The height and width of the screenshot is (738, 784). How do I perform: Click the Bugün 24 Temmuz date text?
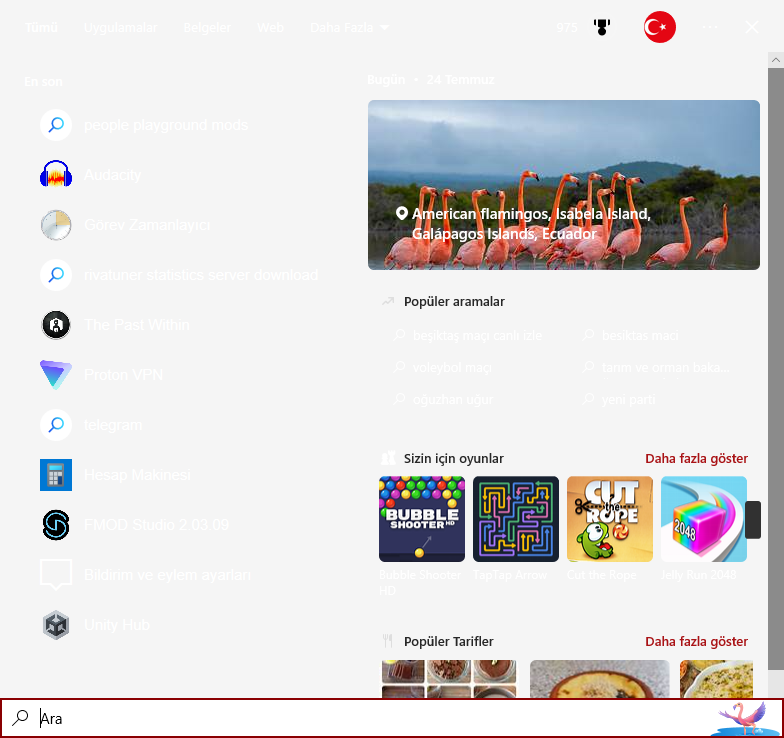(430, 80)
